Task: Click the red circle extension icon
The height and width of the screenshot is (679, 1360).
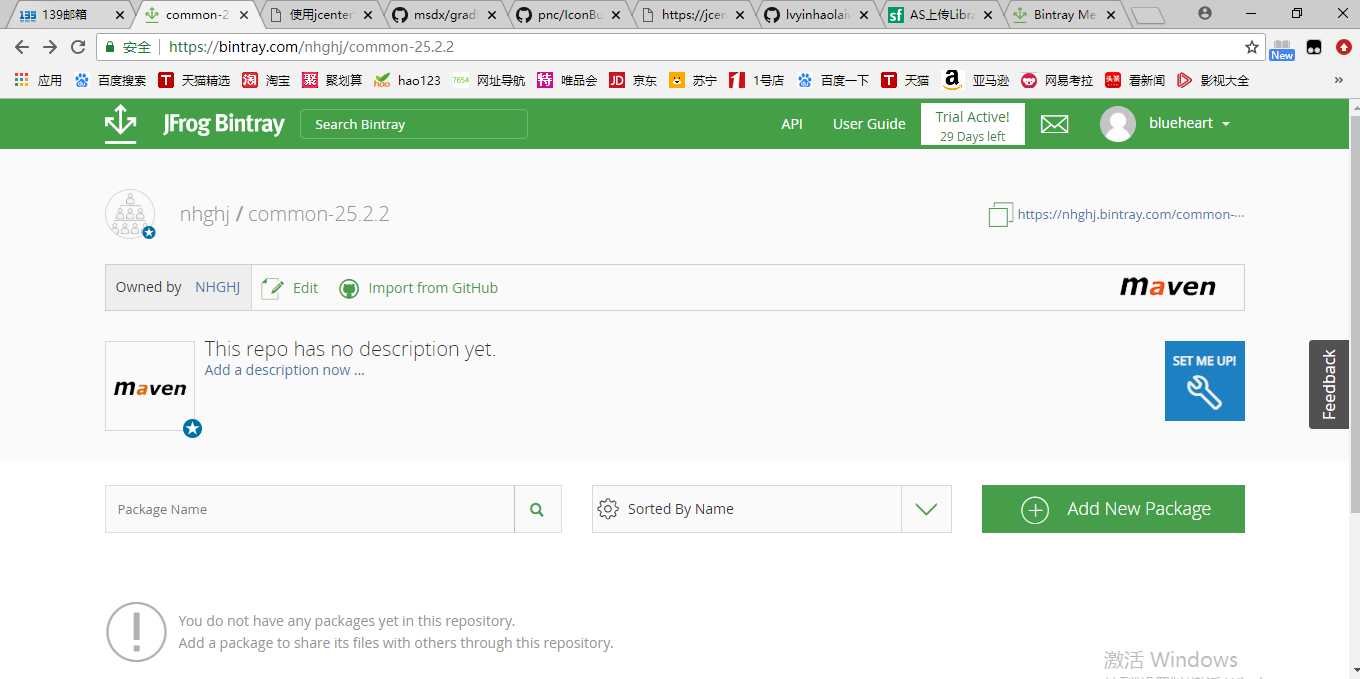Action: point(1344,47)
